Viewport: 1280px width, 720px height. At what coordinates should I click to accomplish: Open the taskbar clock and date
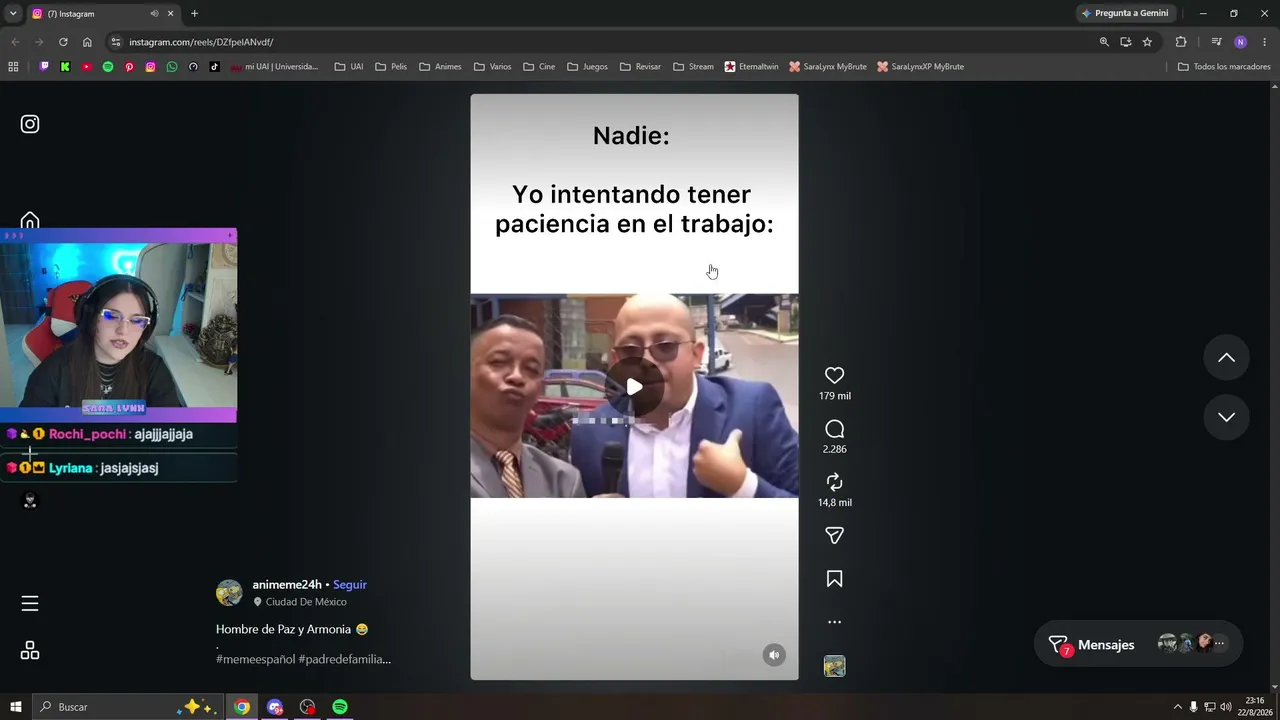[x=1256, y=707]
